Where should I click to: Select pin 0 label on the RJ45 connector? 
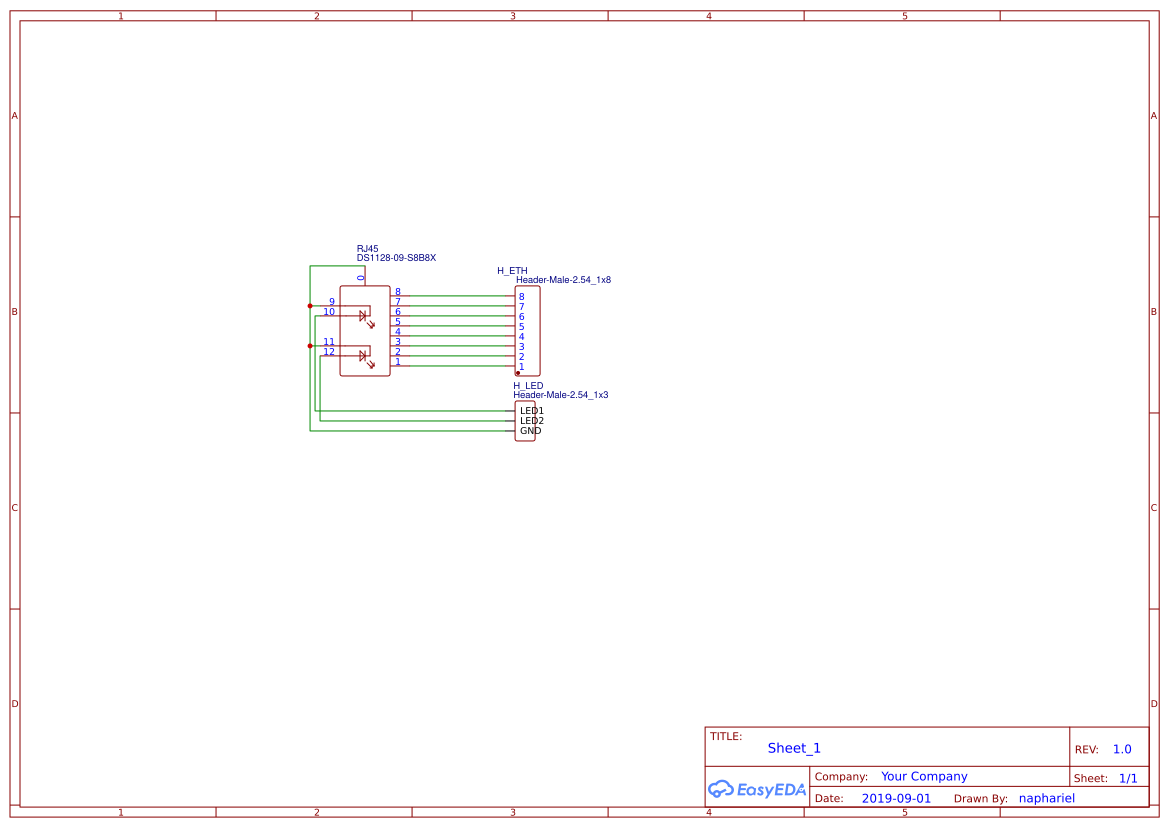(360, 278)
